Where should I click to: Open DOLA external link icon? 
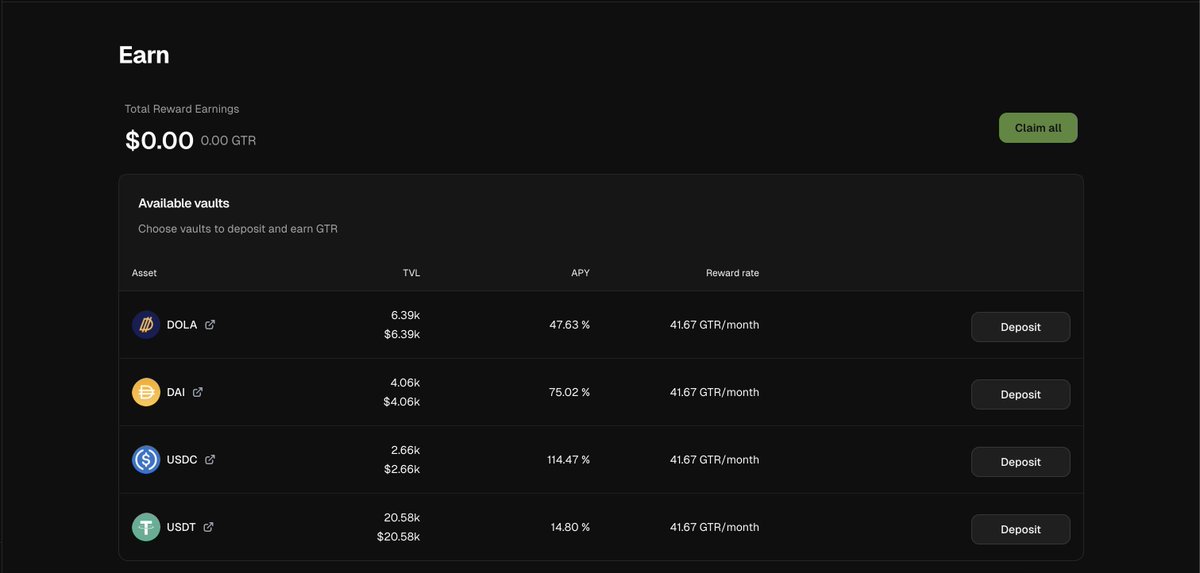pos(210,325)
